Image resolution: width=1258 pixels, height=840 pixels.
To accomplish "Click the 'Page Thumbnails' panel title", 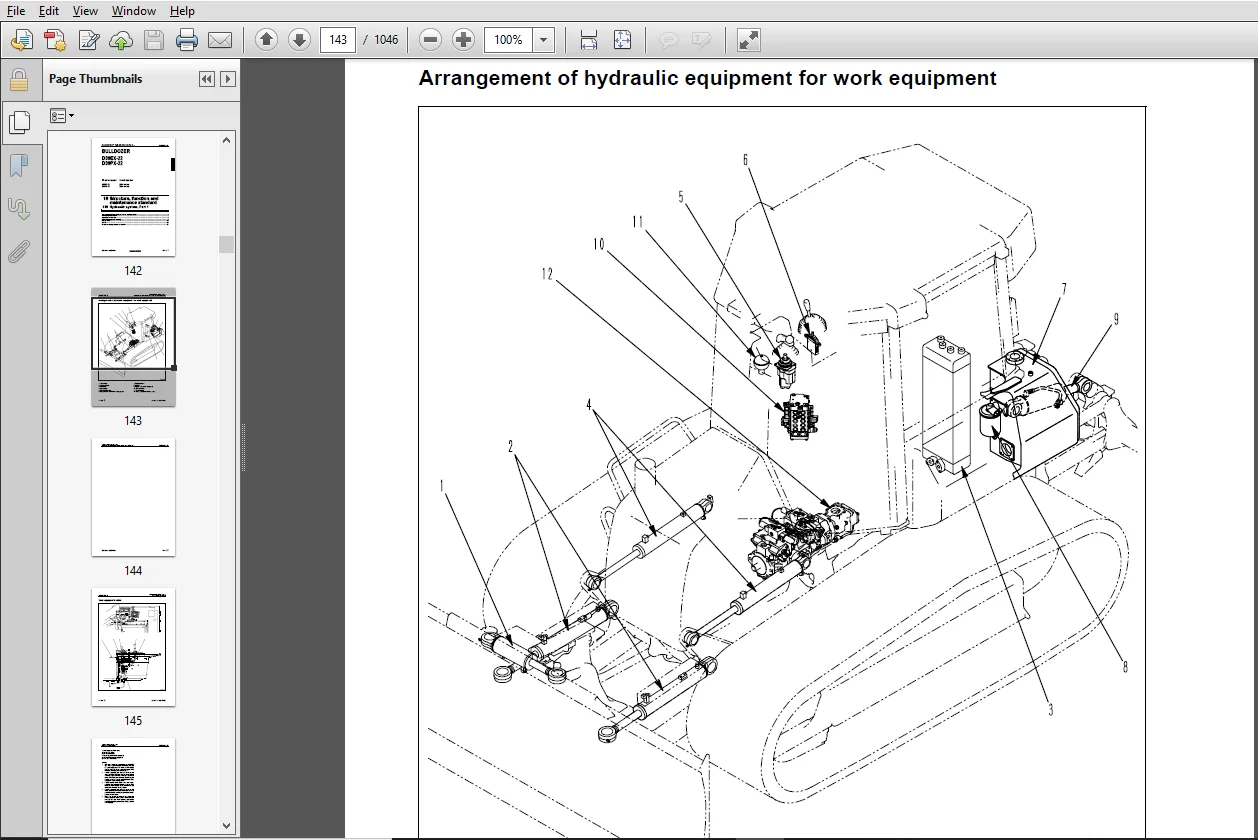I will pos(96,79).
